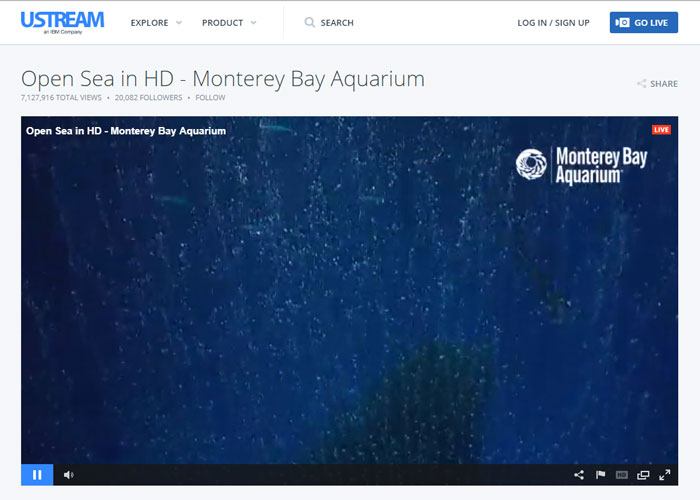Expand the Explore dropdown arrow

[x=179, y=22]
